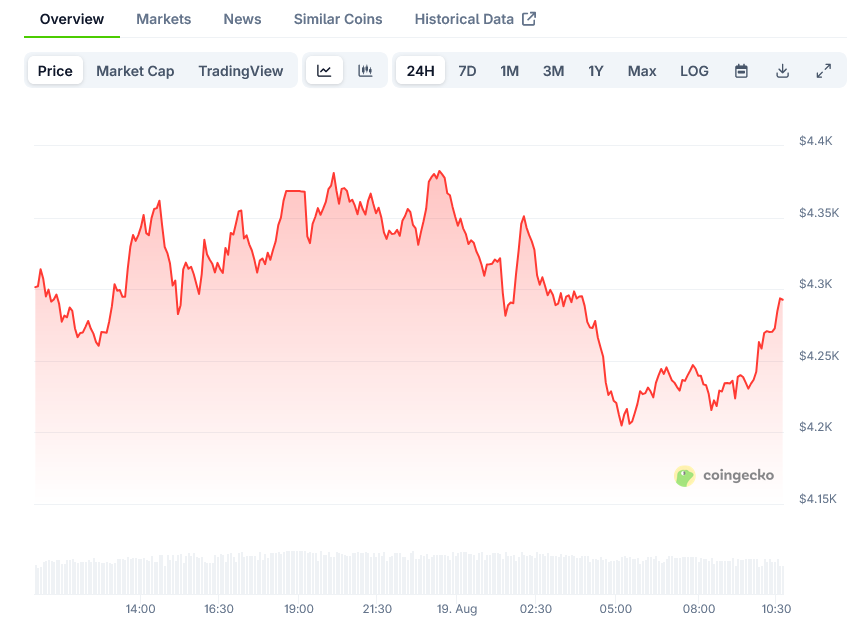Set time range to 1Y
This screenshot has width=847, height=633.
pyautogui.click(x=596, y=71)
